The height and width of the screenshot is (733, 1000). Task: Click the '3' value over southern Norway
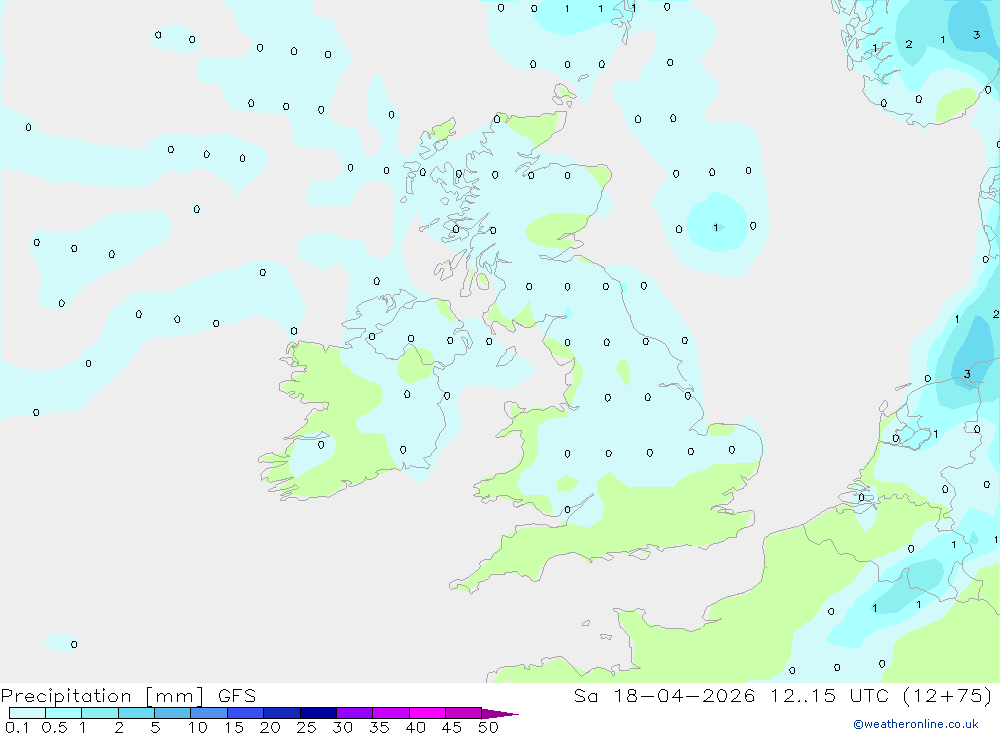tap(976, 34)
